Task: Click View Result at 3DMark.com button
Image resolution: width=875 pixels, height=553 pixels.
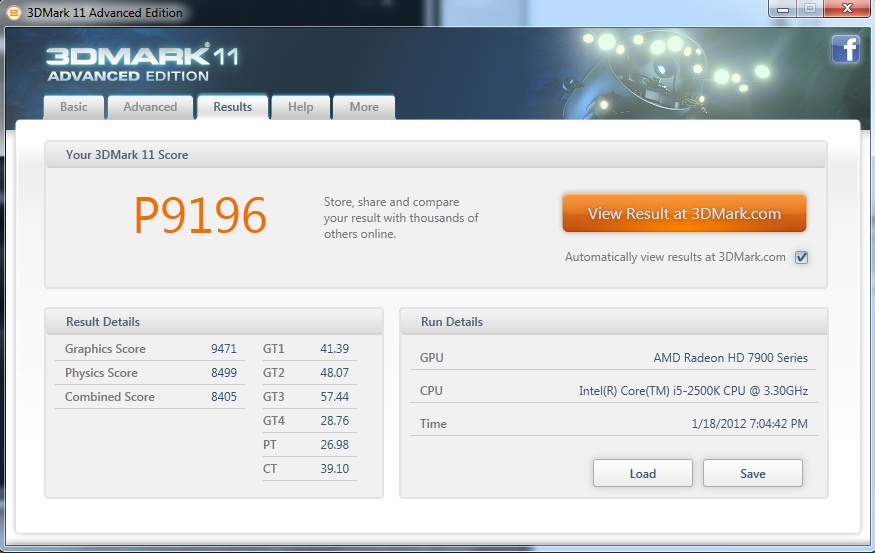Action: 684,213
